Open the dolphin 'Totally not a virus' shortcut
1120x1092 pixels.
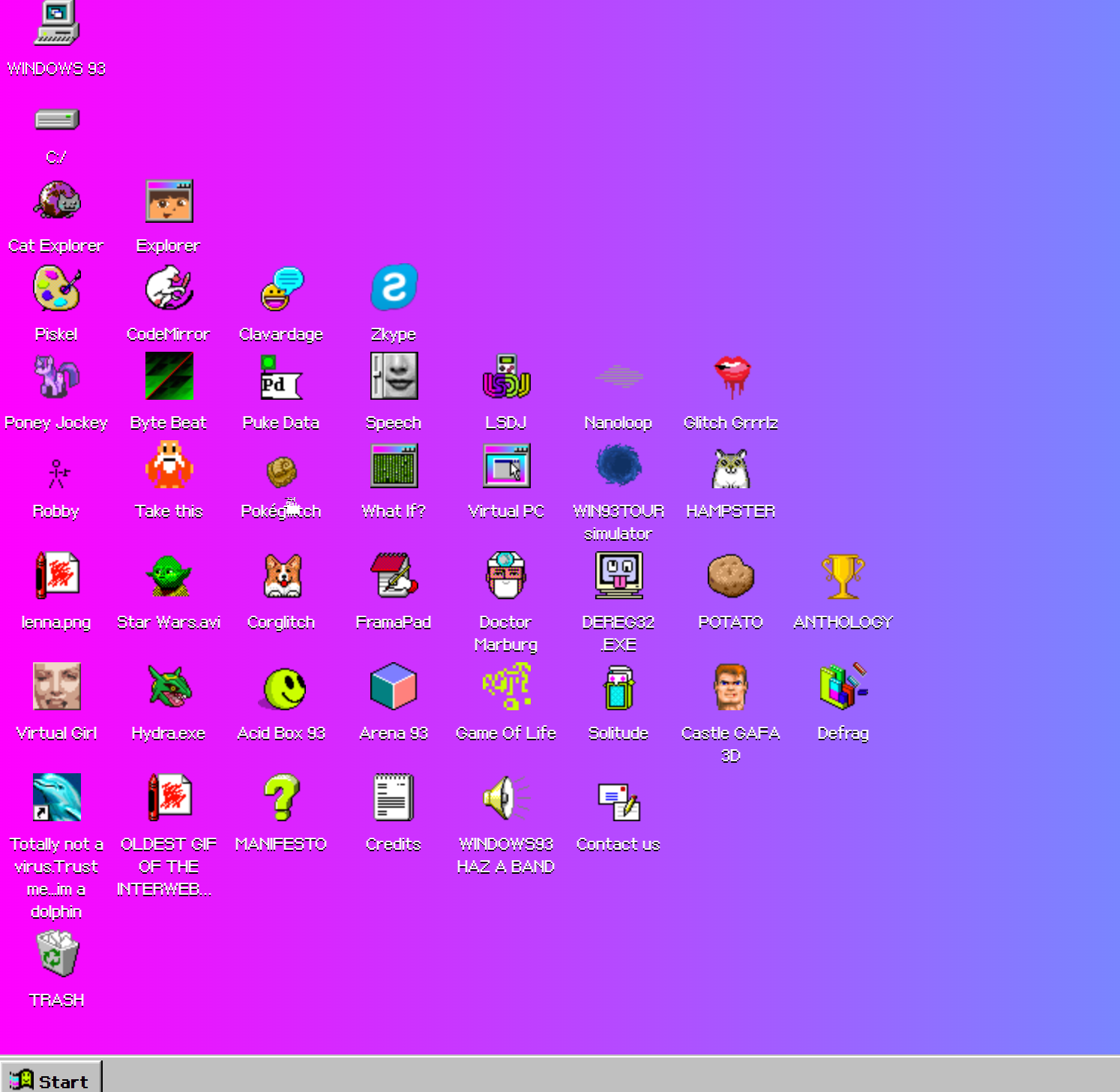click(56, 797)
